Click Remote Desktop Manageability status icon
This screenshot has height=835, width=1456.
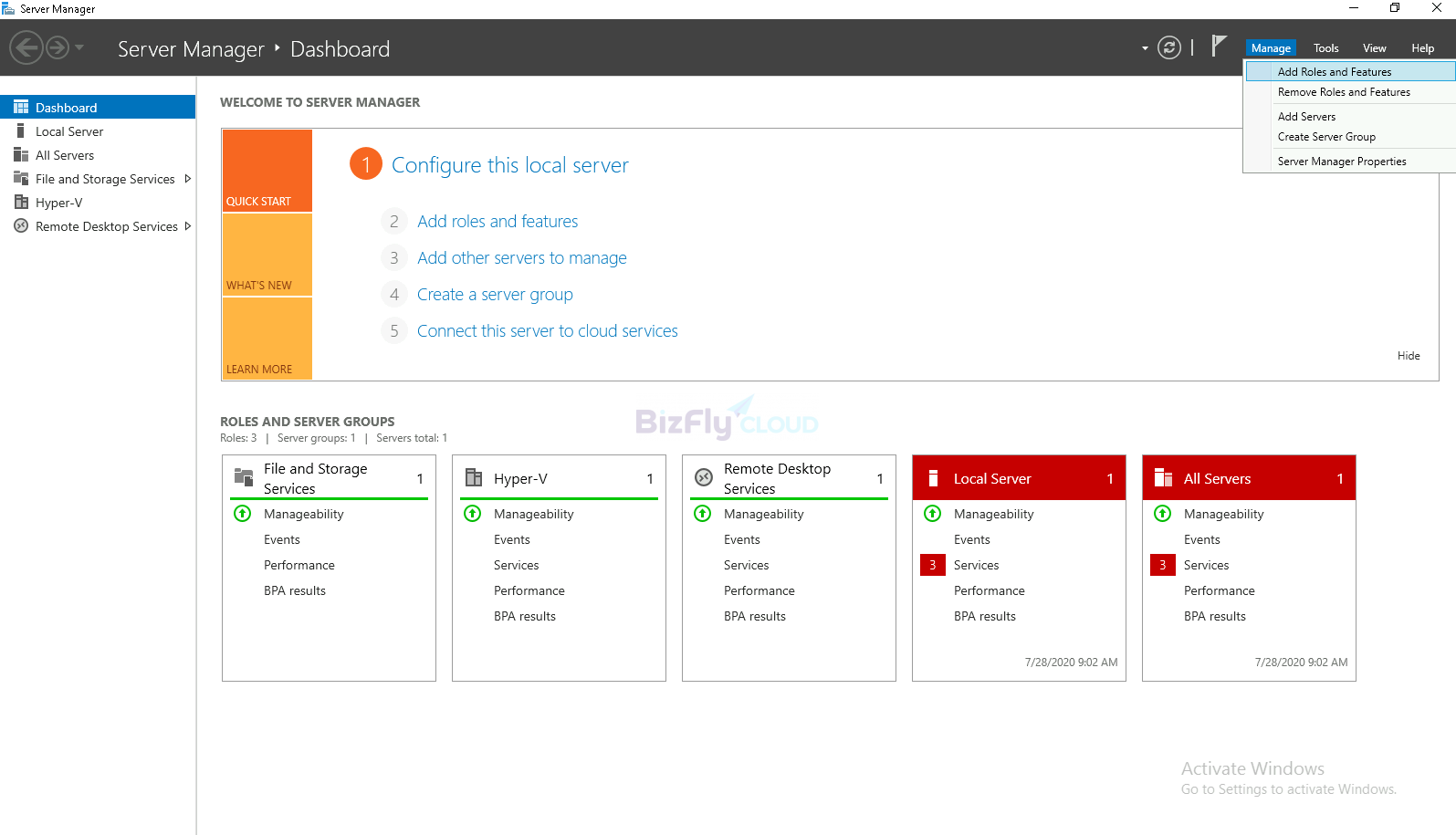[703, 514]
